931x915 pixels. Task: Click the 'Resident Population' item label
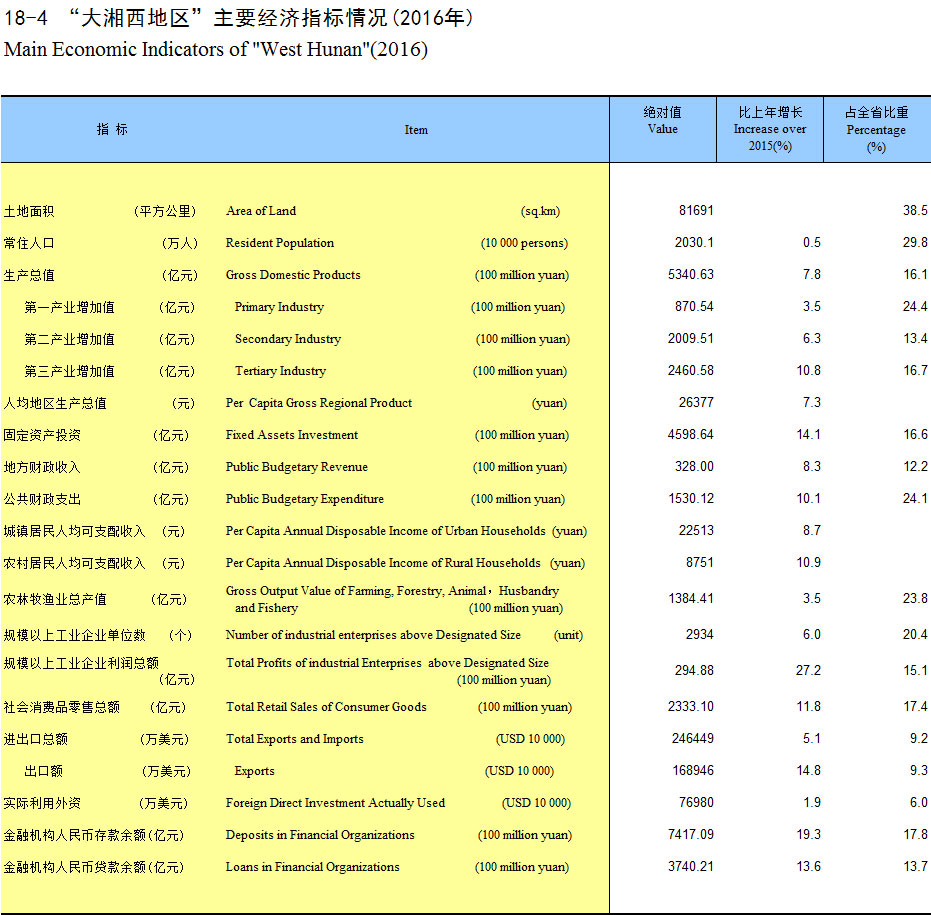tap(280, 243)
